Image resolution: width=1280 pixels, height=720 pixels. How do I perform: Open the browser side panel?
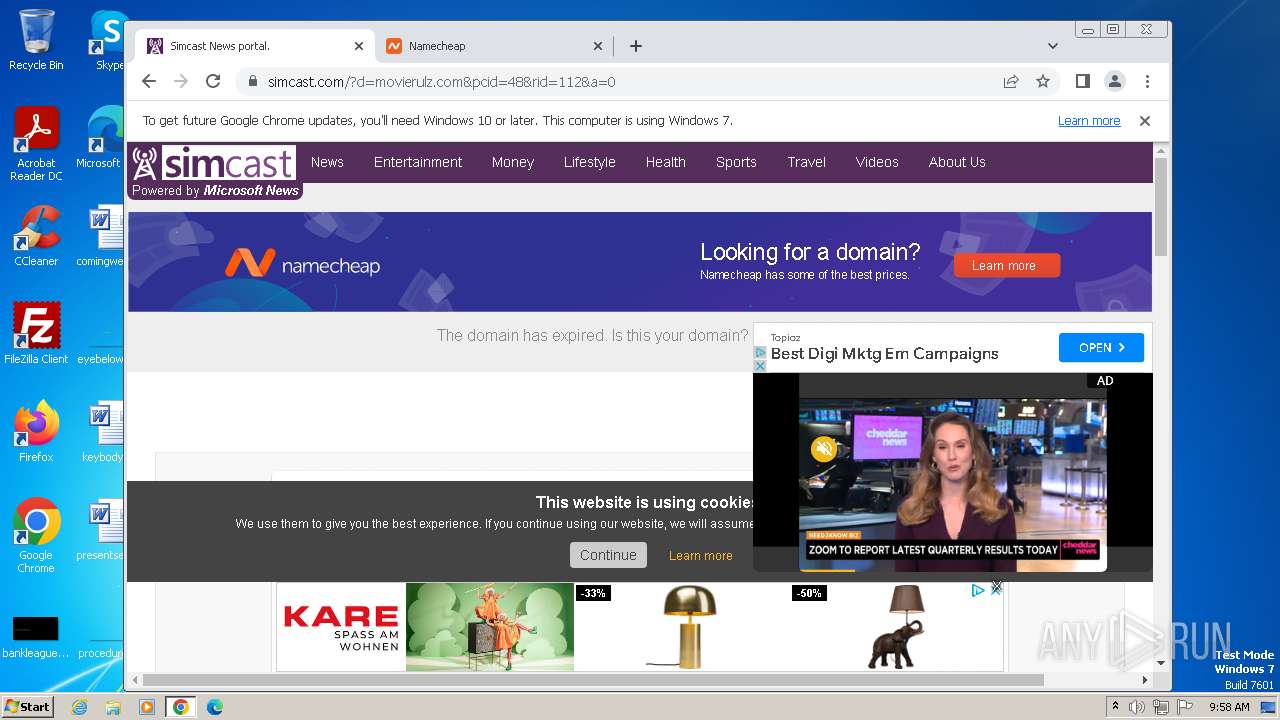(1082, 81)
